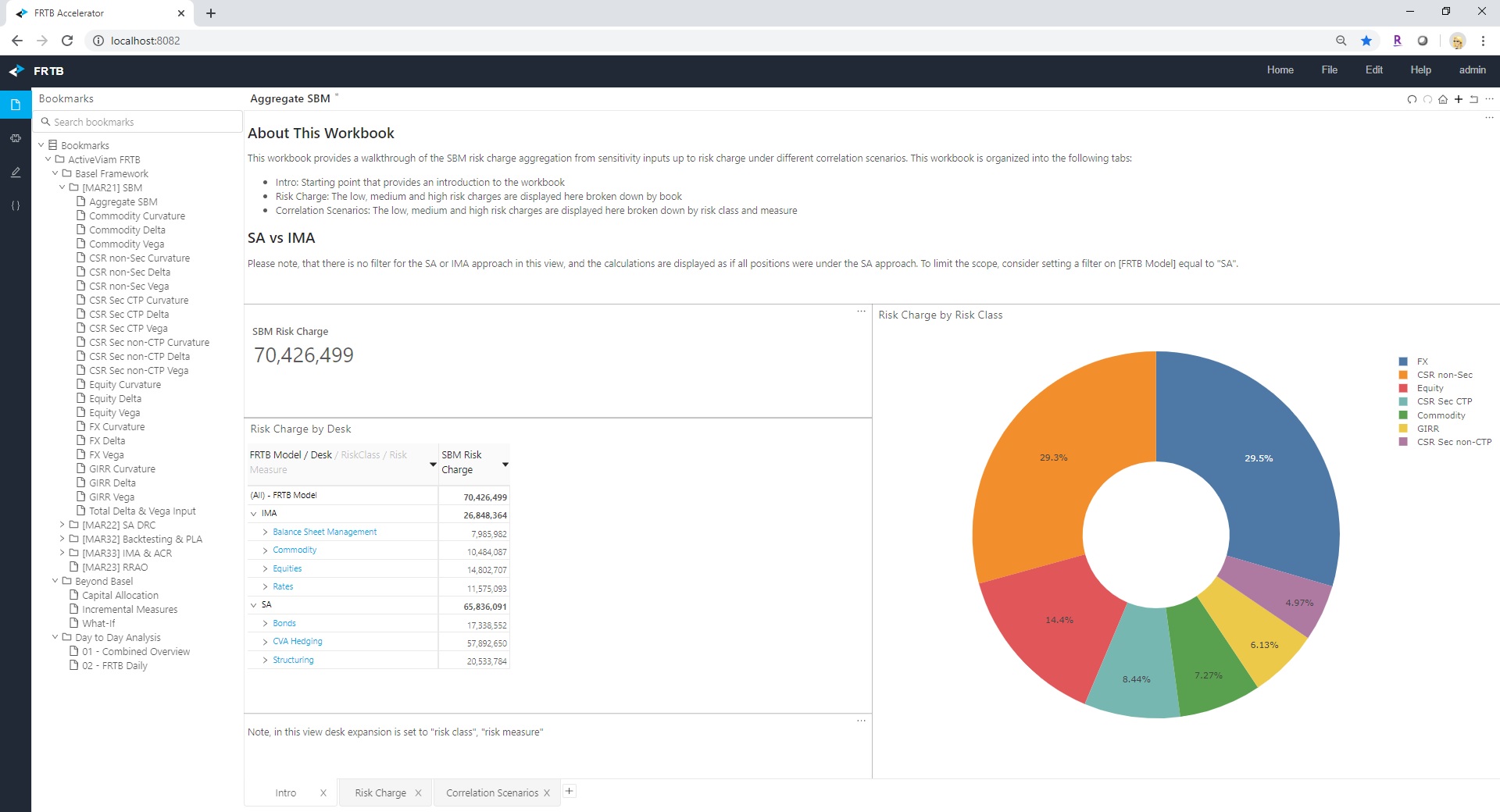Open the puzzle-piece widgets panel in sidebar
This screenshot has height=812, width=1500.
pos(15,138)
